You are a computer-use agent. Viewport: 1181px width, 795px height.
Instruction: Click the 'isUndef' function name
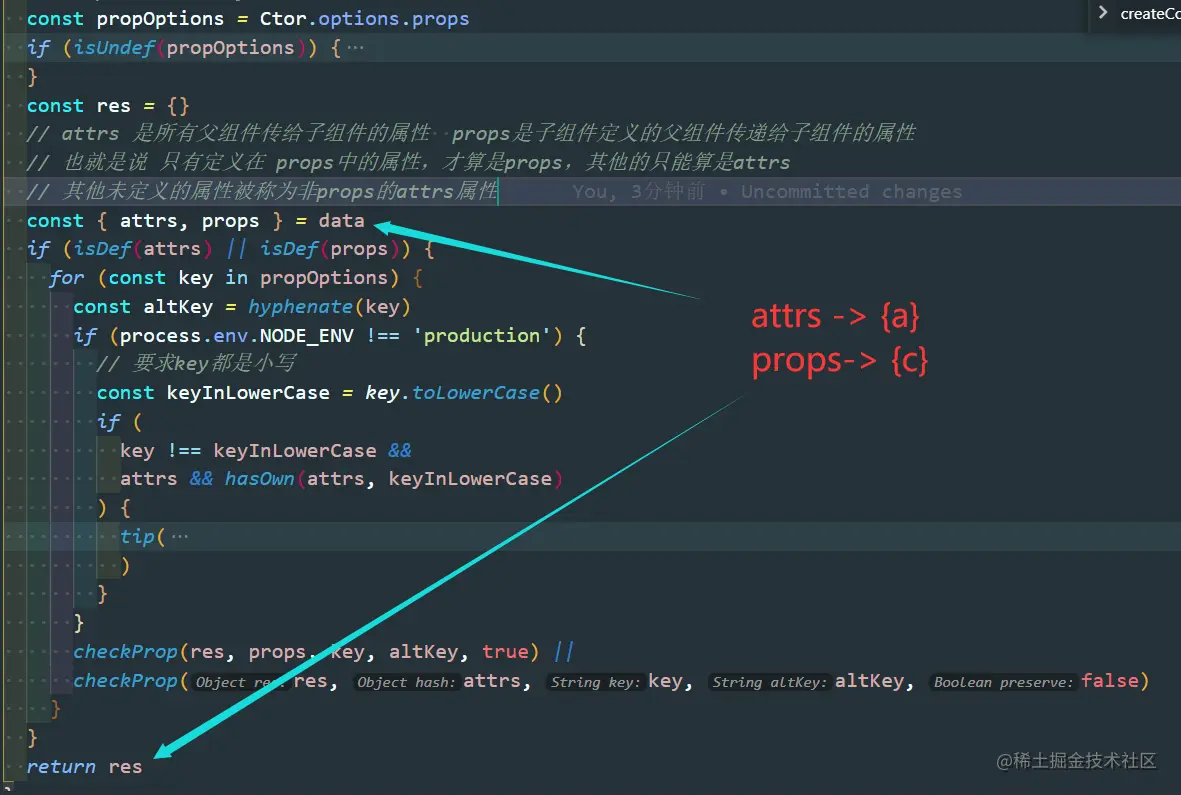[114, 48]
